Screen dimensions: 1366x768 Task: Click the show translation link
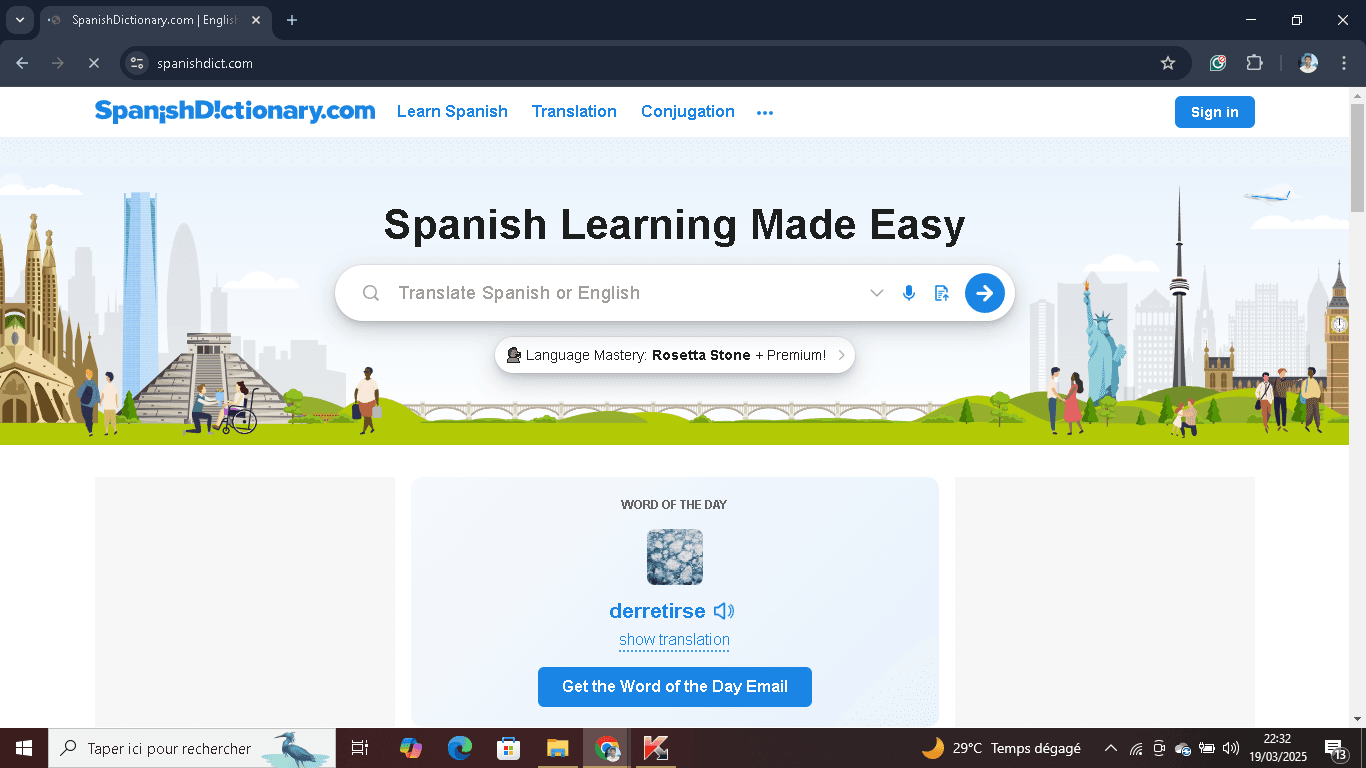(674, 640)
